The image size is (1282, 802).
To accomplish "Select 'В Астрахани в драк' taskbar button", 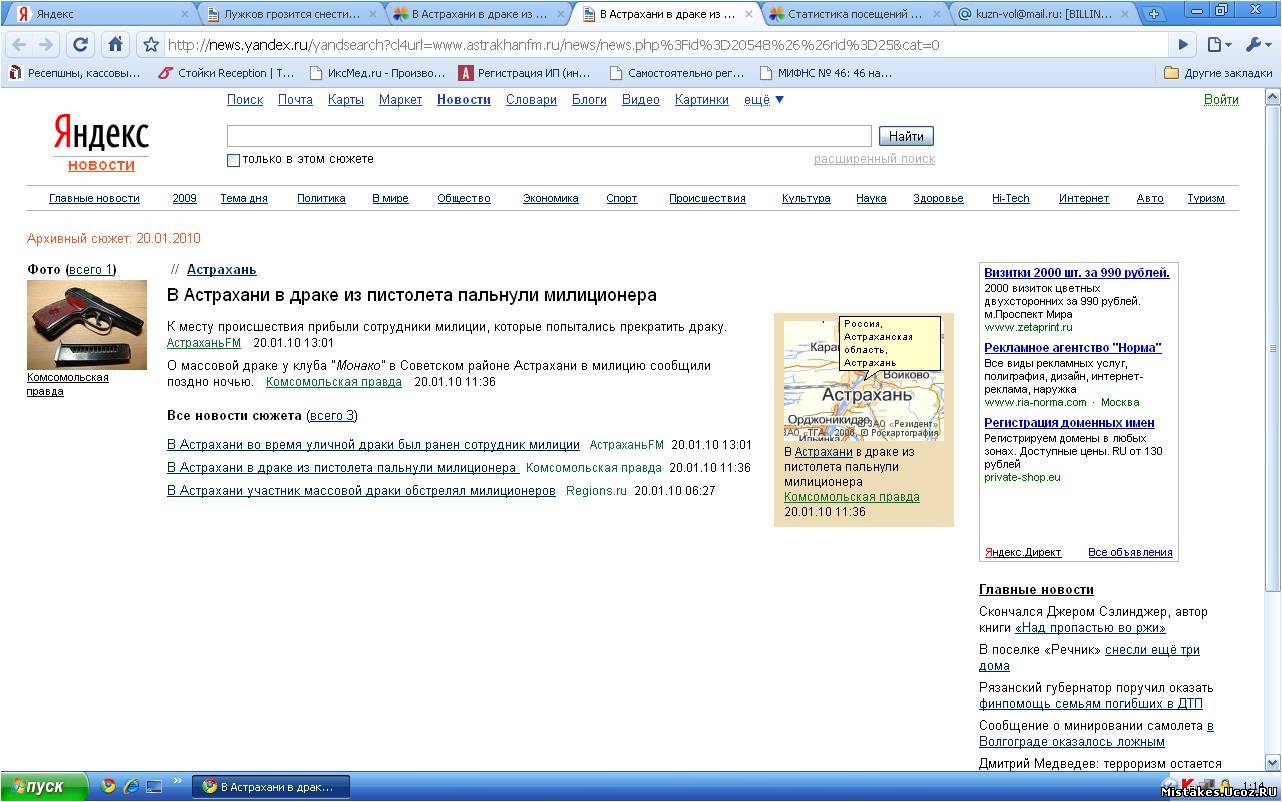I will (x=269, y=787).
